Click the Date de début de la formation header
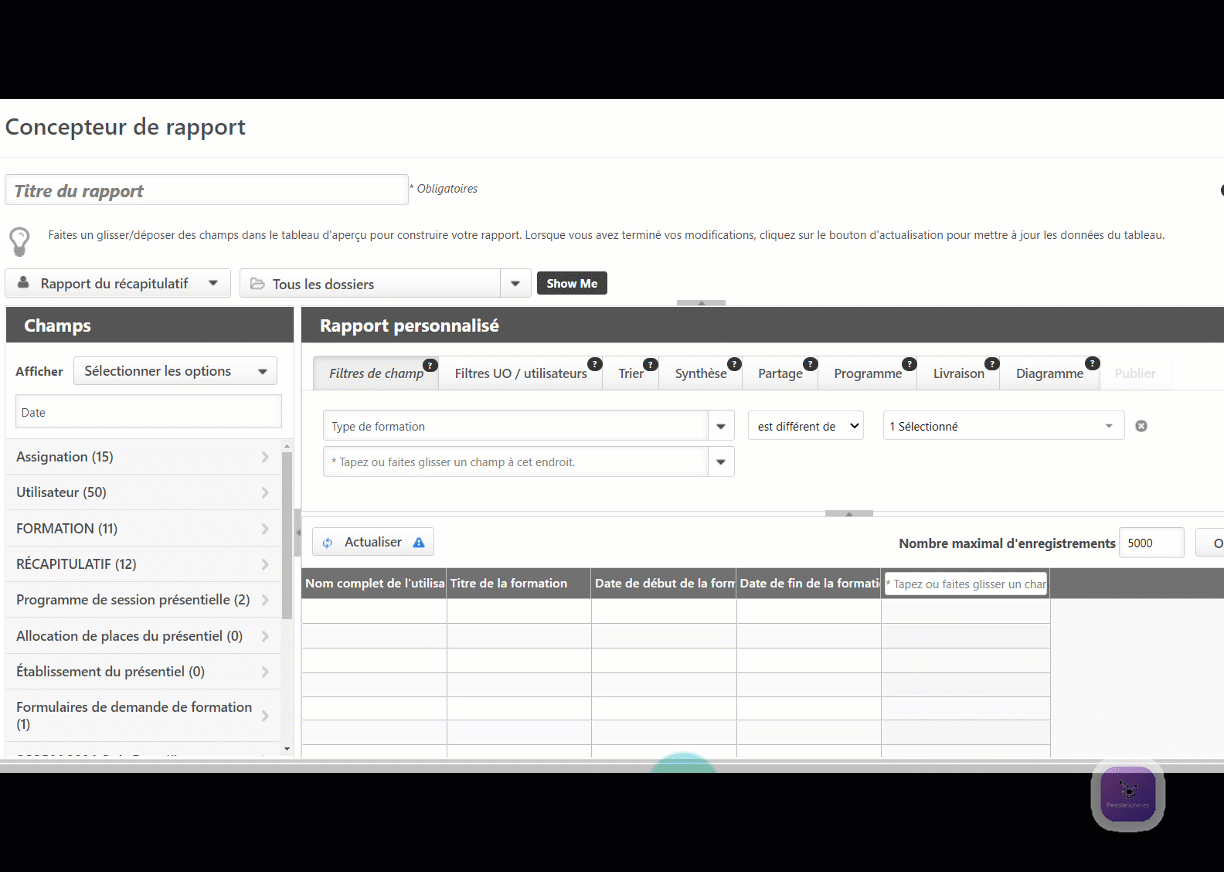Image resolution: width=1224 pixels, height=872 pixels. point(664,583)
